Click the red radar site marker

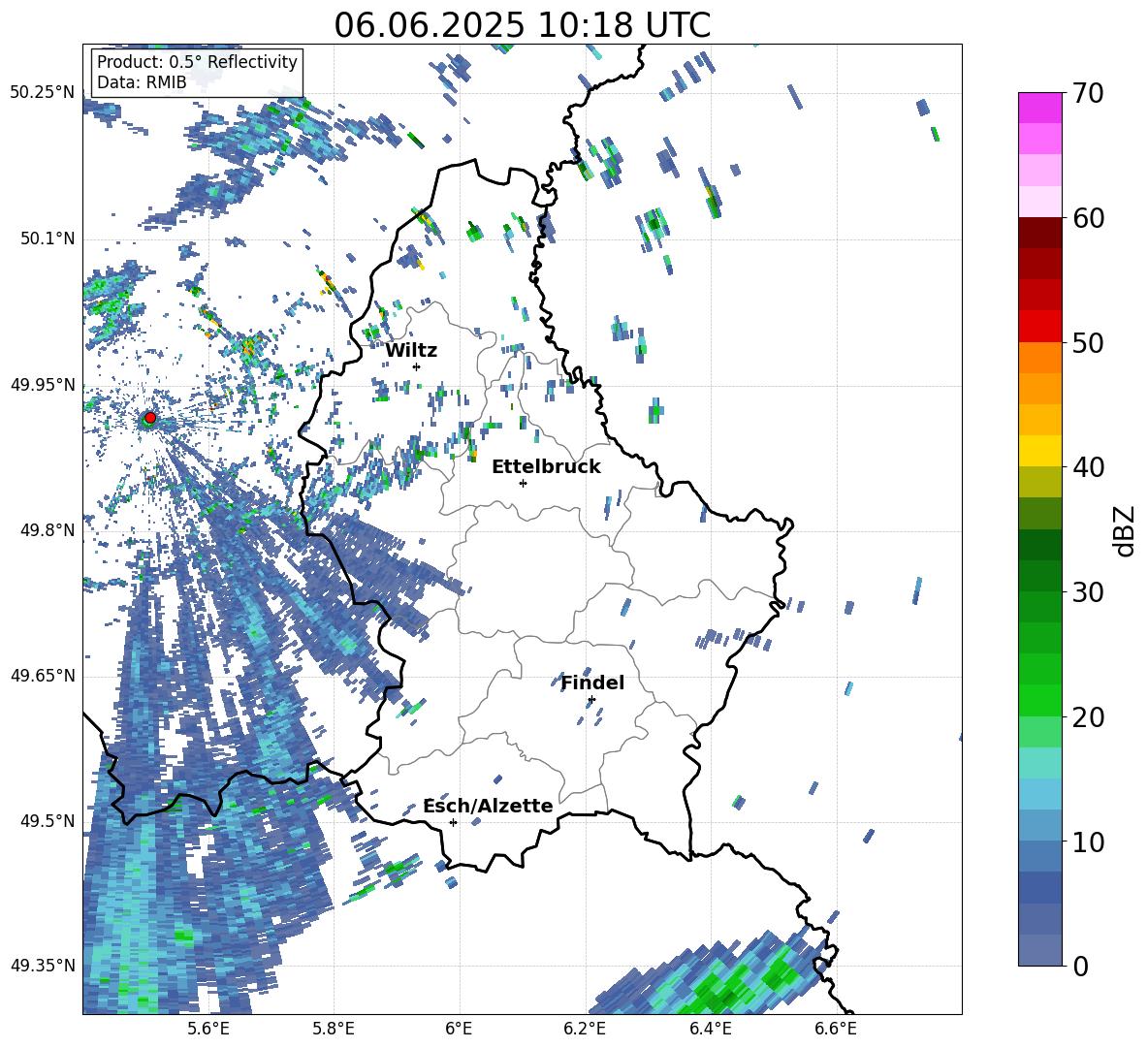(x=150, y=418)
